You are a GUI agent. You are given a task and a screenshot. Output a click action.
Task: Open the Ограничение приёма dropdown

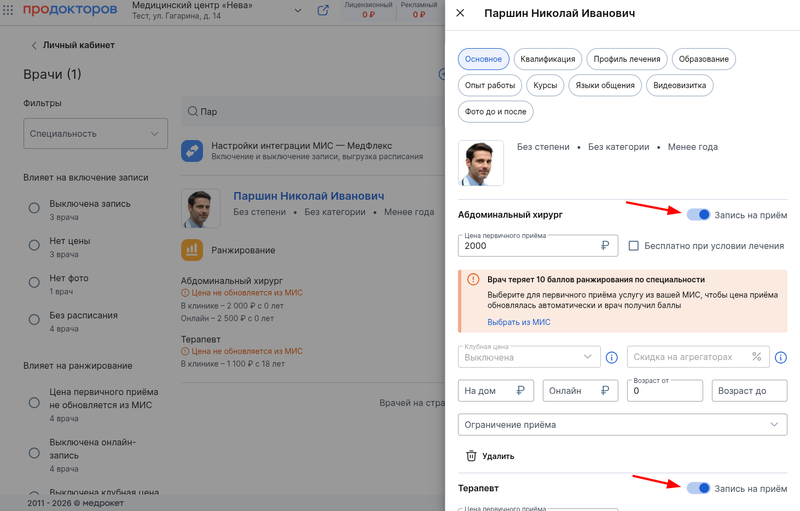(622, 424)
